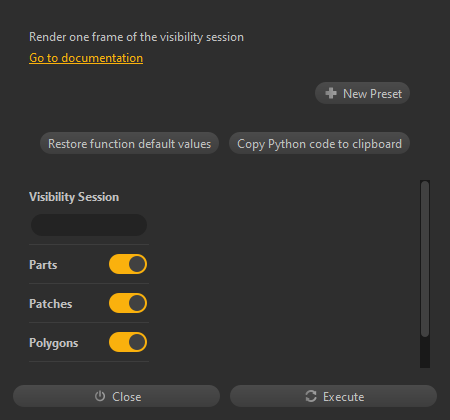Click the scrollbar track below the thumb
This screenshot has height=420, width=450.
pos(425,353)
